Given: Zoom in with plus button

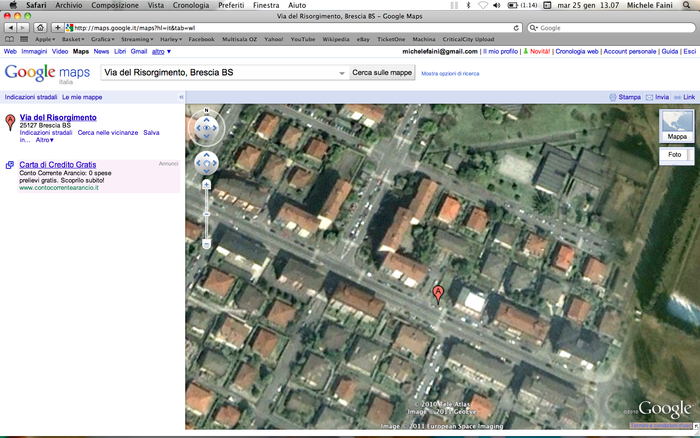Looking at the screenshot, I should (x=206, y=184).
